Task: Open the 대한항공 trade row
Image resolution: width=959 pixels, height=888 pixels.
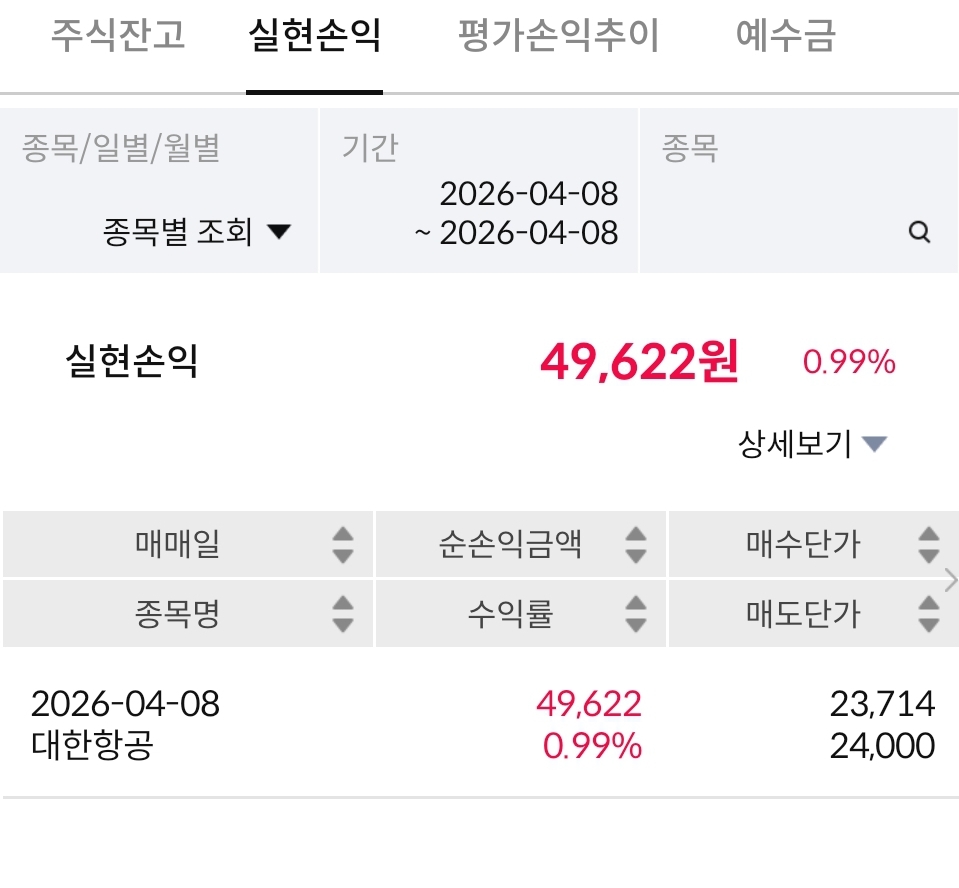Action: (x=480, y=724)
